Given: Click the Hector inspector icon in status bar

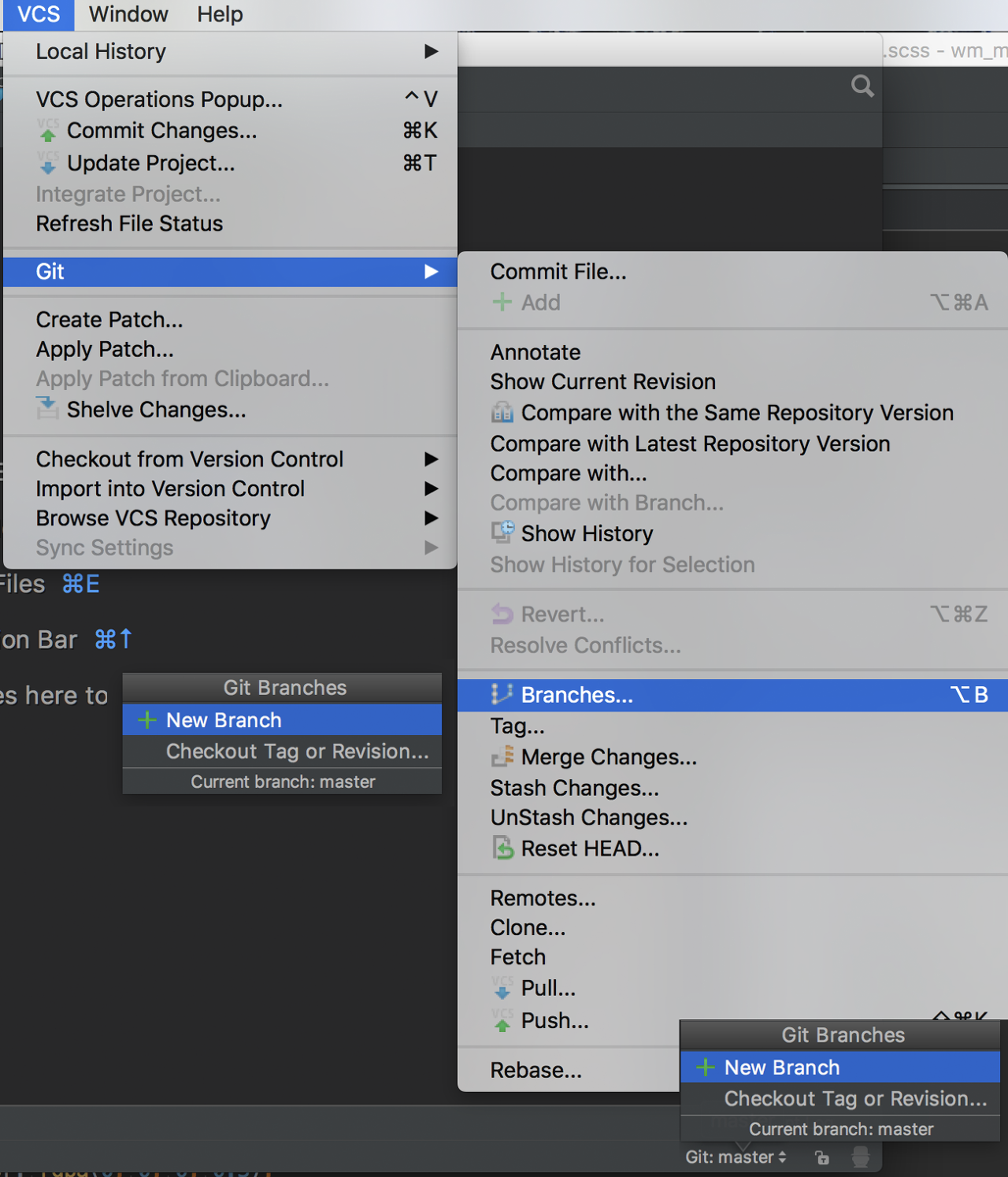Looking at the screenshot, I should tap(861, 1157).
